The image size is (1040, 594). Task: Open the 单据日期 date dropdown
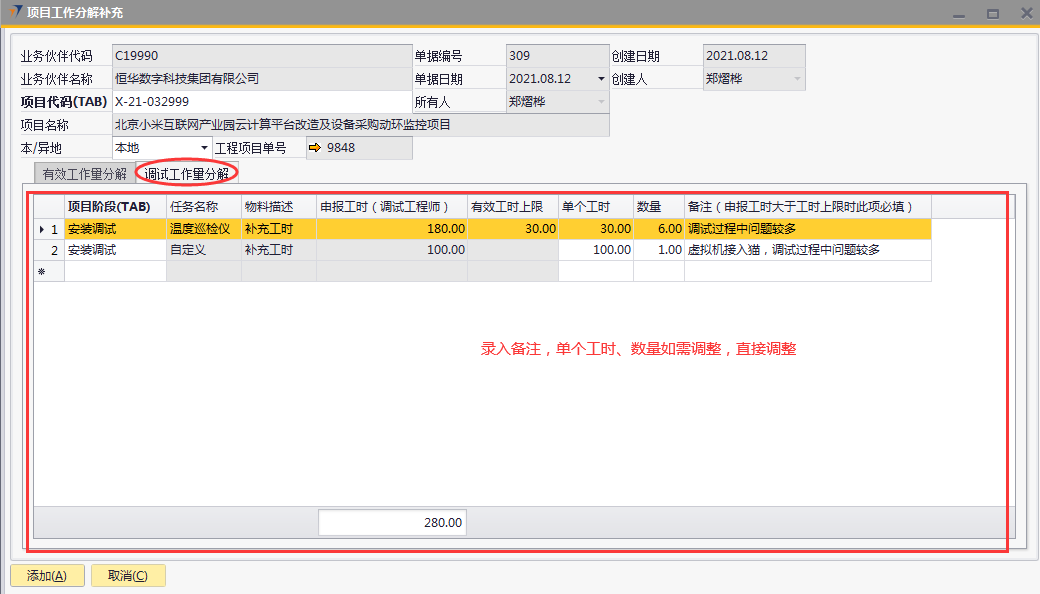point(601,79)
